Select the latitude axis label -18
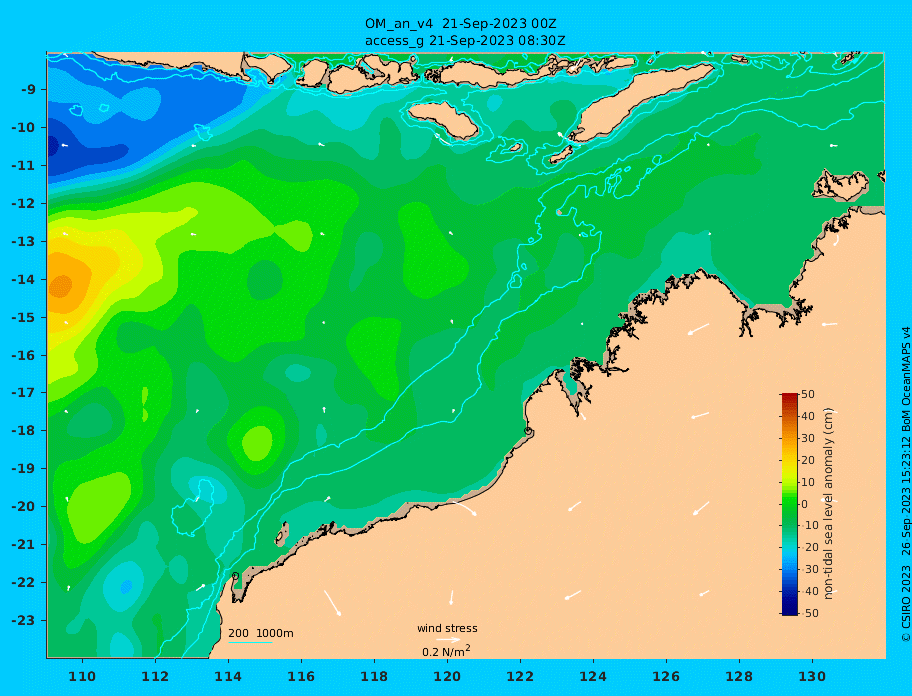This screenshot has height=696, width=912. pos(23,431)
